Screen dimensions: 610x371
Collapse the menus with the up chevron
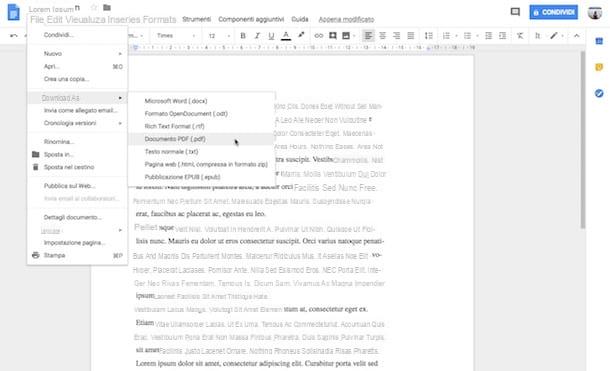[x=577, y=36]
